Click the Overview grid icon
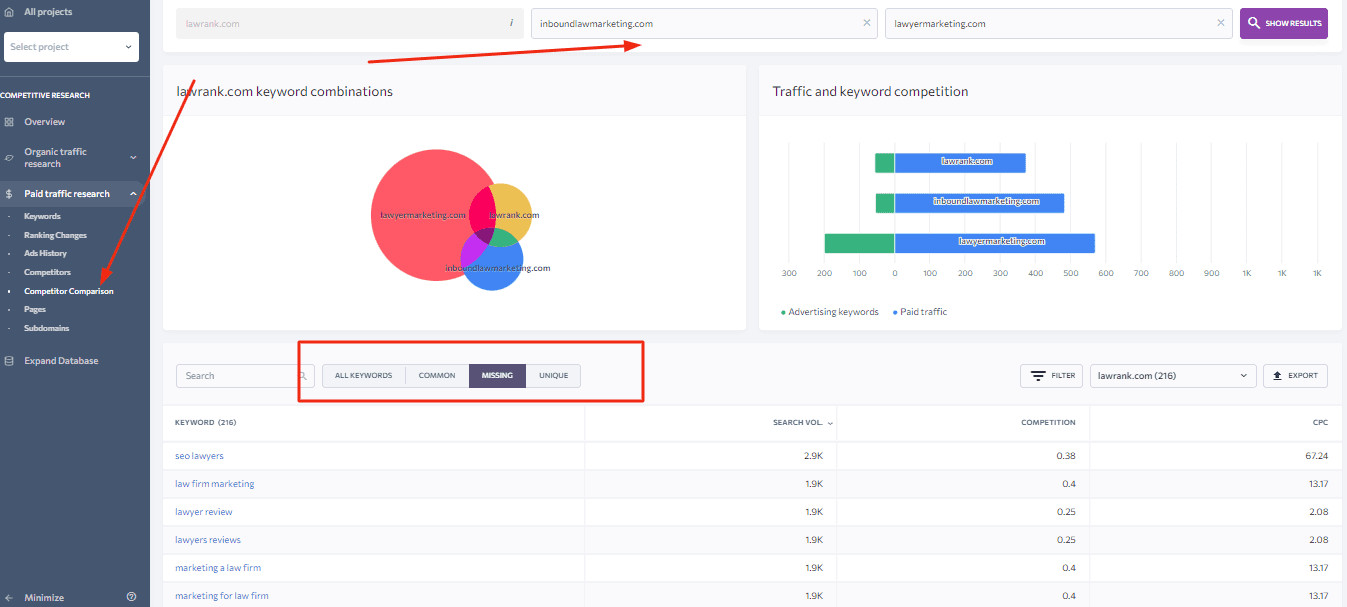Screen dimensions: 1347x607 pos(9,122)
